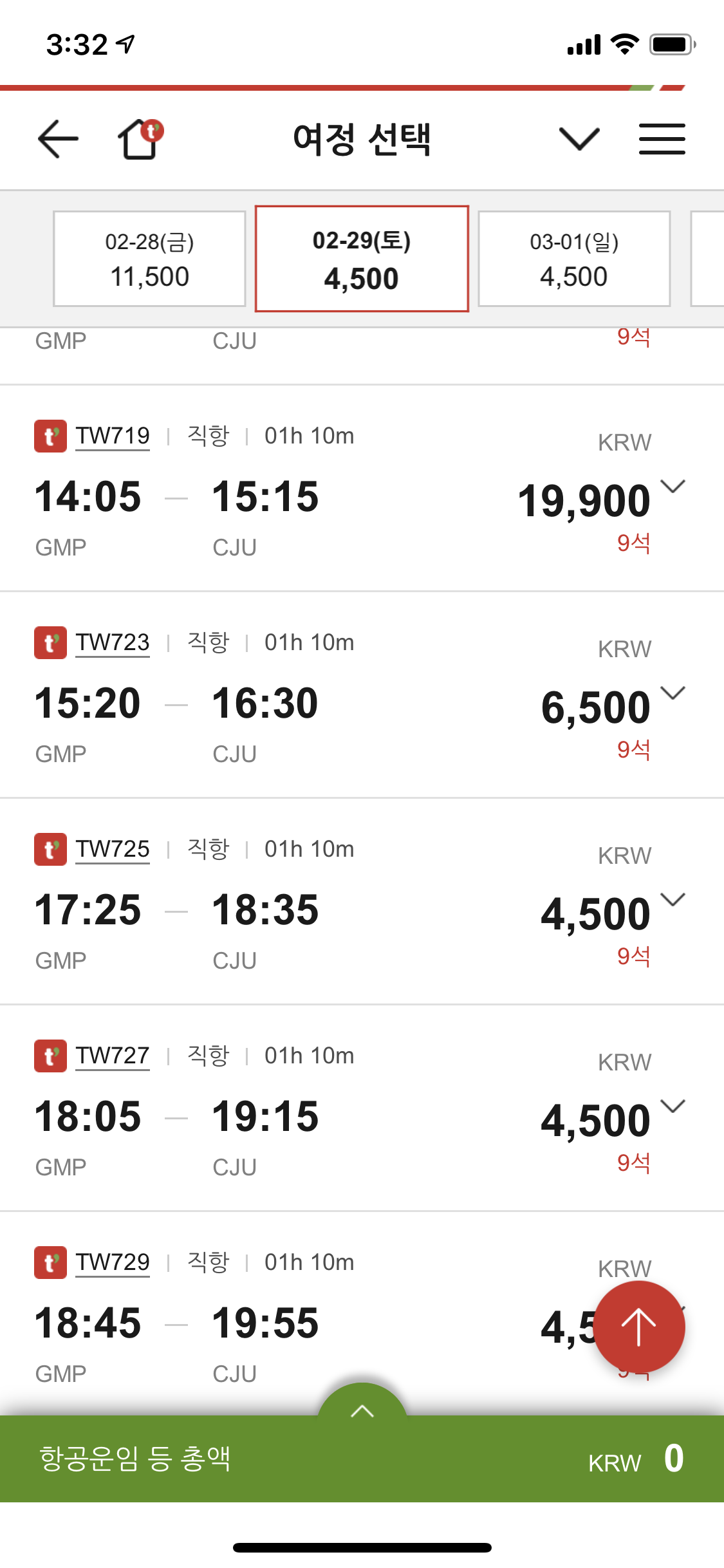
Task: Tap the back arrow icon
Action: [58, 139]
